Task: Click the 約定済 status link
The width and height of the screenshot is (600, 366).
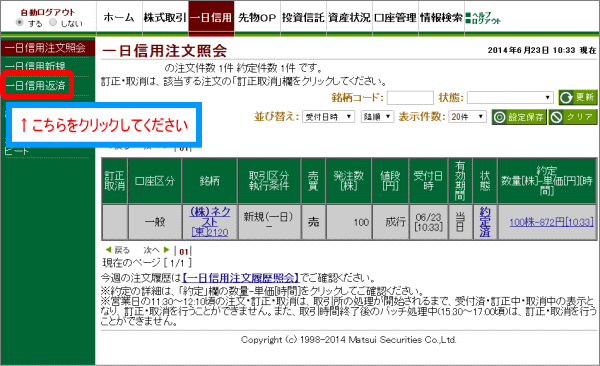Action: tap(485, 222)
